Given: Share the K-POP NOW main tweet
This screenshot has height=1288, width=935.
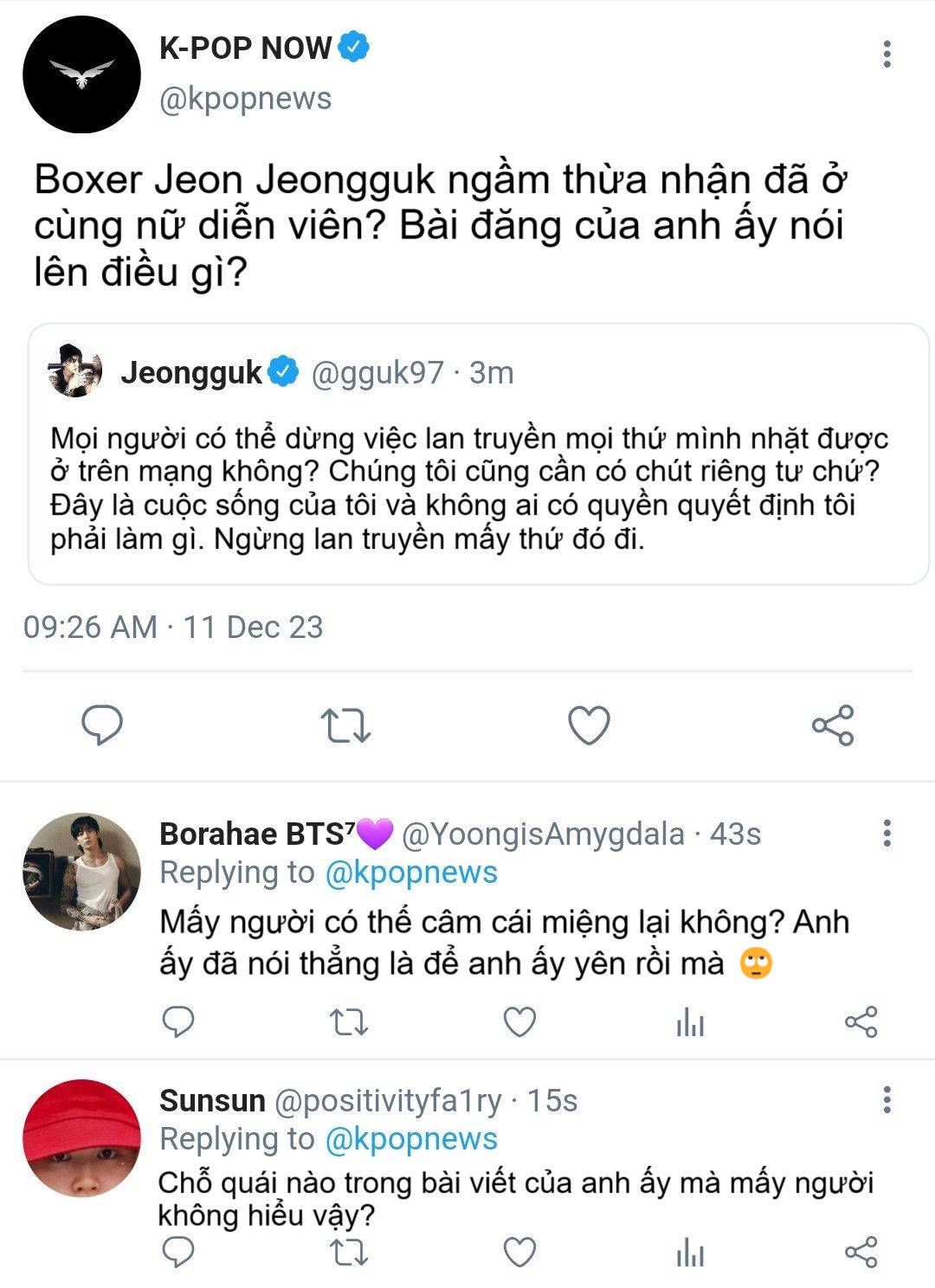Looking at the screenshot, I should click(x=833, y=725).
